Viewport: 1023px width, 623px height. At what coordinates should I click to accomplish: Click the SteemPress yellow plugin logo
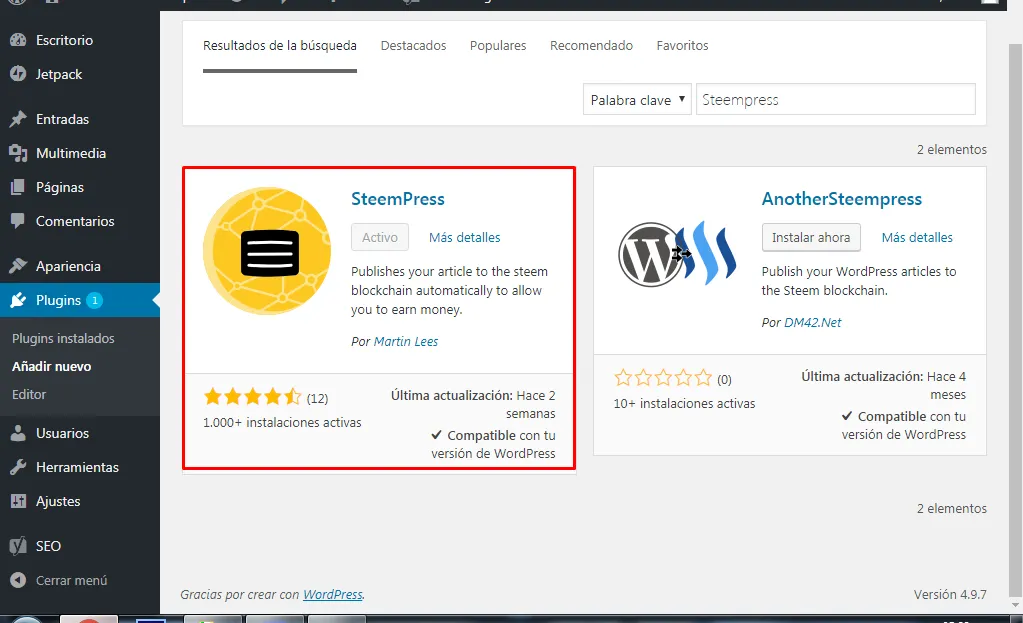click(x=267, y=251)
